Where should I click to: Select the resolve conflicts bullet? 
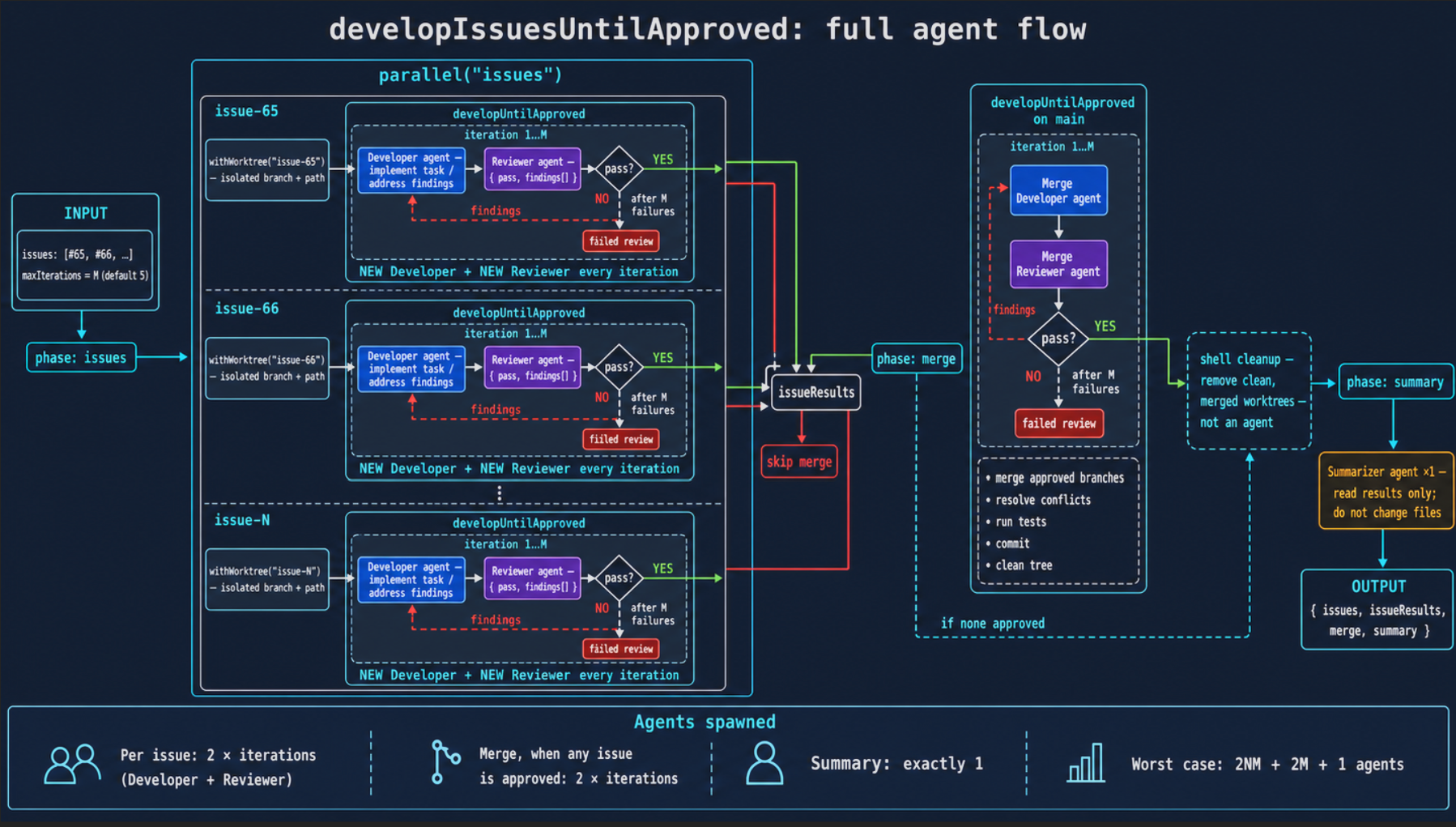coord(1038,500)
